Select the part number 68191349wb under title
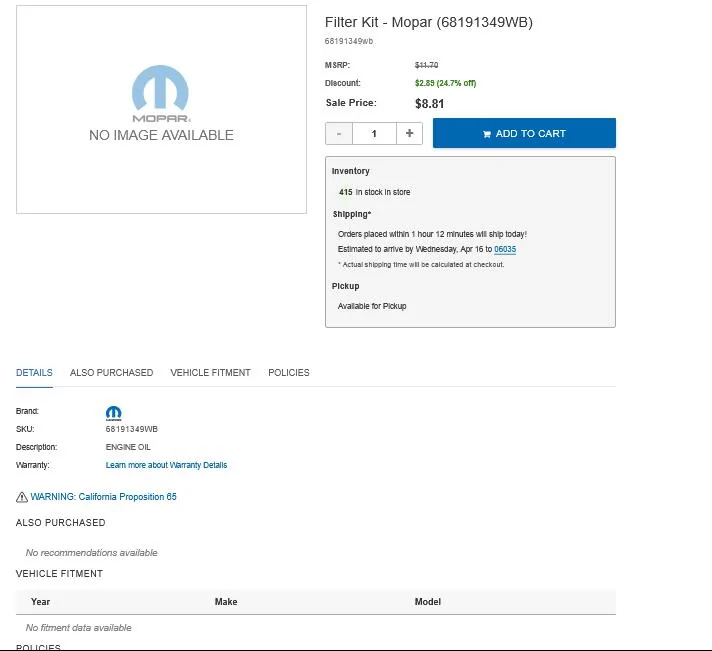 coord(349,41)
